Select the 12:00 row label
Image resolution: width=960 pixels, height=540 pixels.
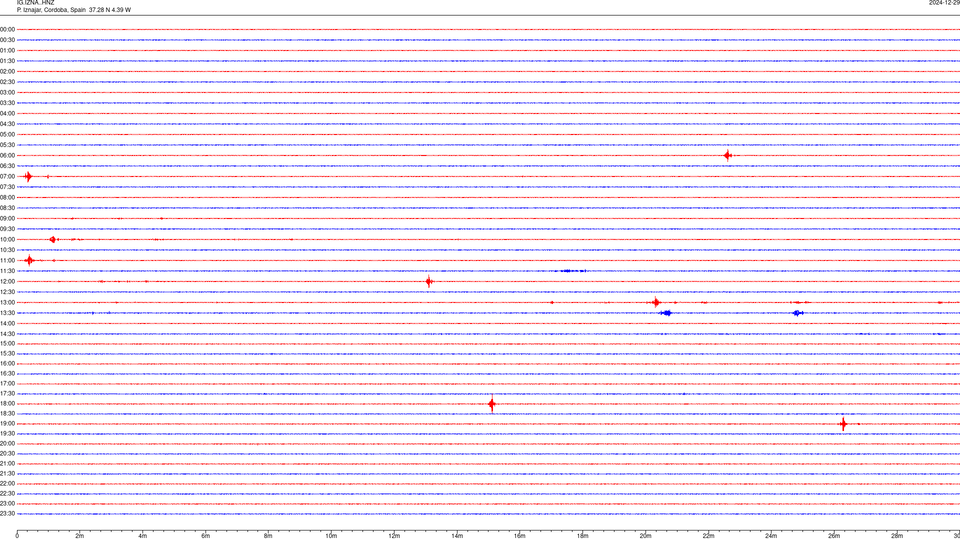click(x=7, y=282)
